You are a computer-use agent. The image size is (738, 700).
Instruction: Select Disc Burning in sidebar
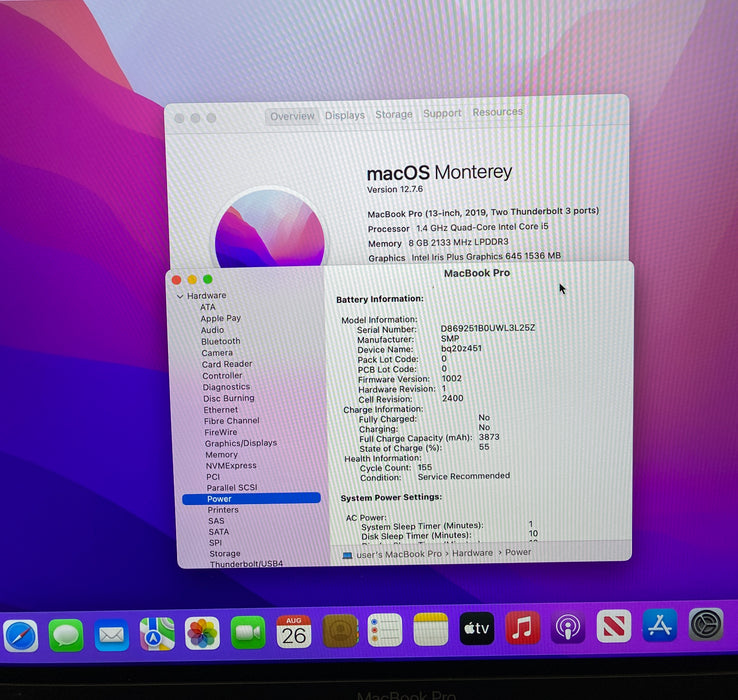pyautogui.click(x=229, y=398)
